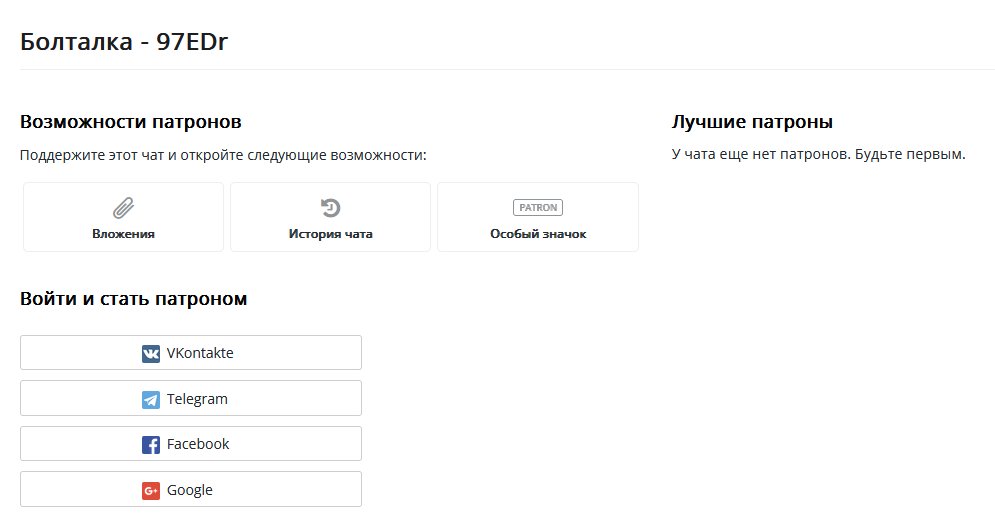The height and width of the screenshot is (530, 995).
Task: Log in using the Google button
Action: (191, 489)
